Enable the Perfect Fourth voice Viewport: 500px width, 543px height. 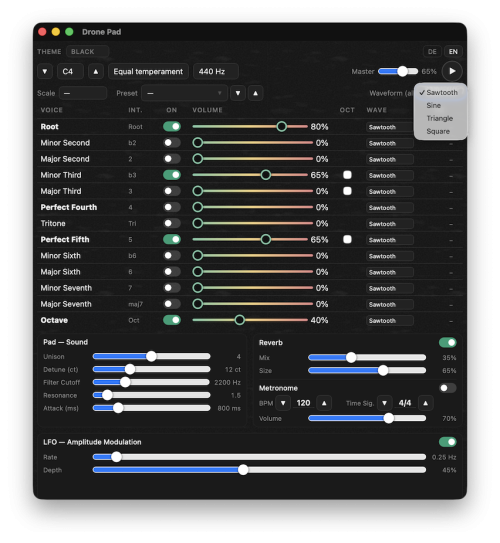172,207
